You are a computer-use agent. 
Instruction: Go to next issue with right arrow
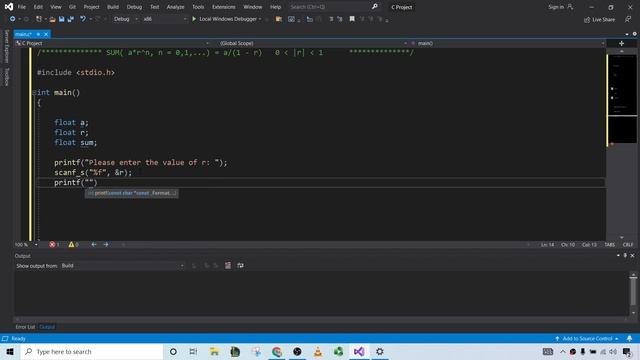click(106, 244)
